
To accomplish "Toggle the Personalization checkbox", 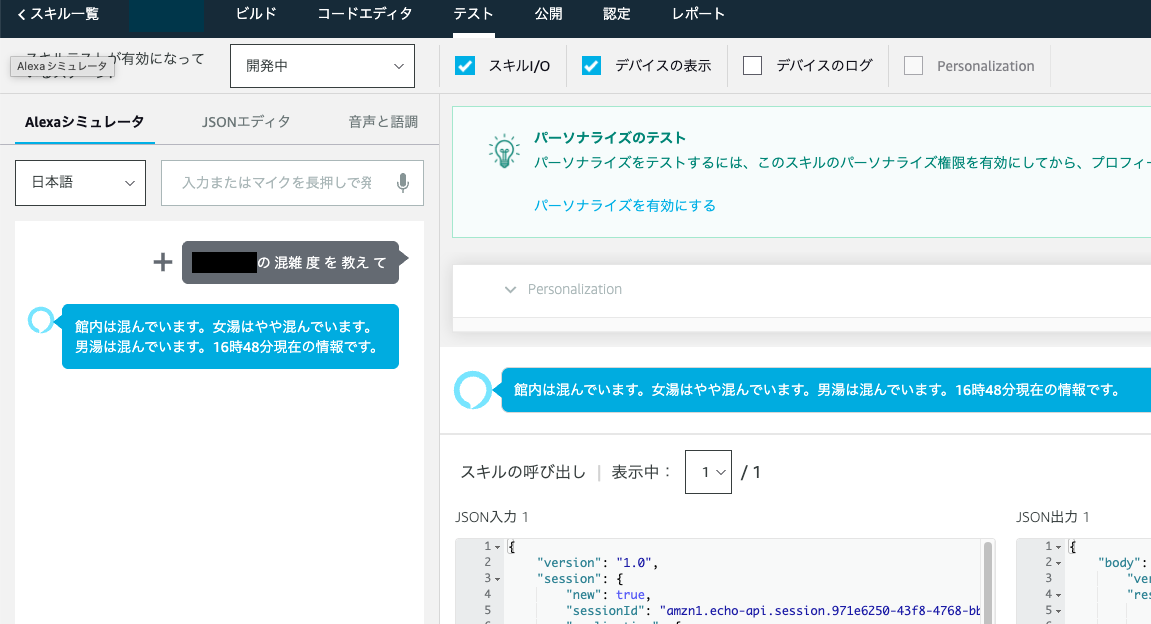I will 913,66.
